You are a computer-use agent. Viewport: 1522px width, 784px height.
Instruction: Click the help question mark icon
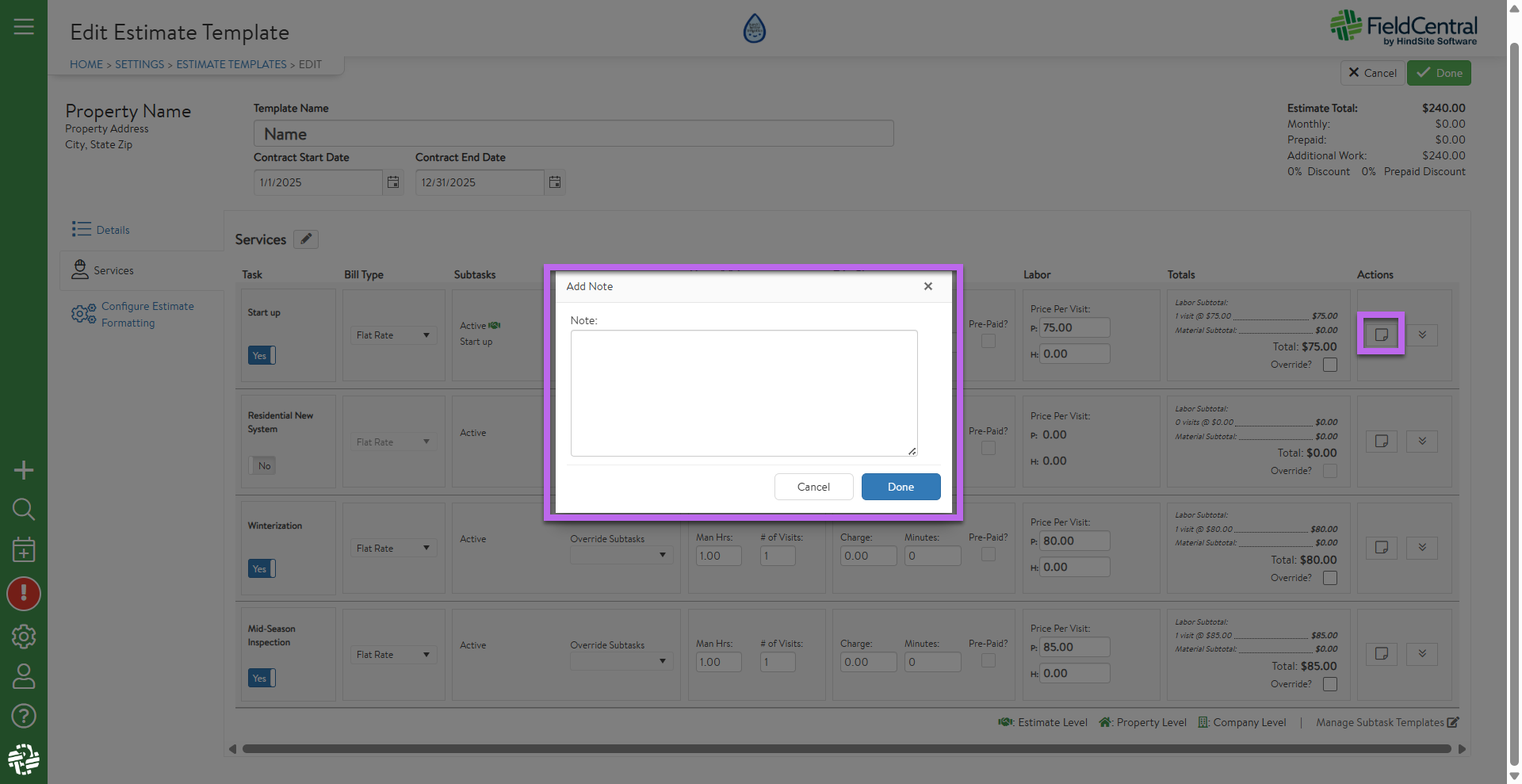coord(24,716)
